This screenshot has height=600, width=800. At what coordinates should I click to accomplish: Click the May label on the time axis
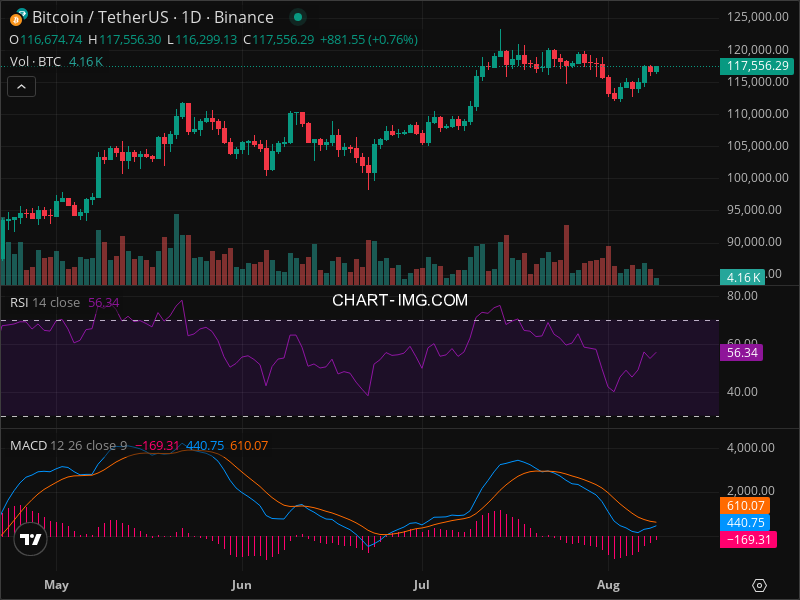tap(56, 585)
